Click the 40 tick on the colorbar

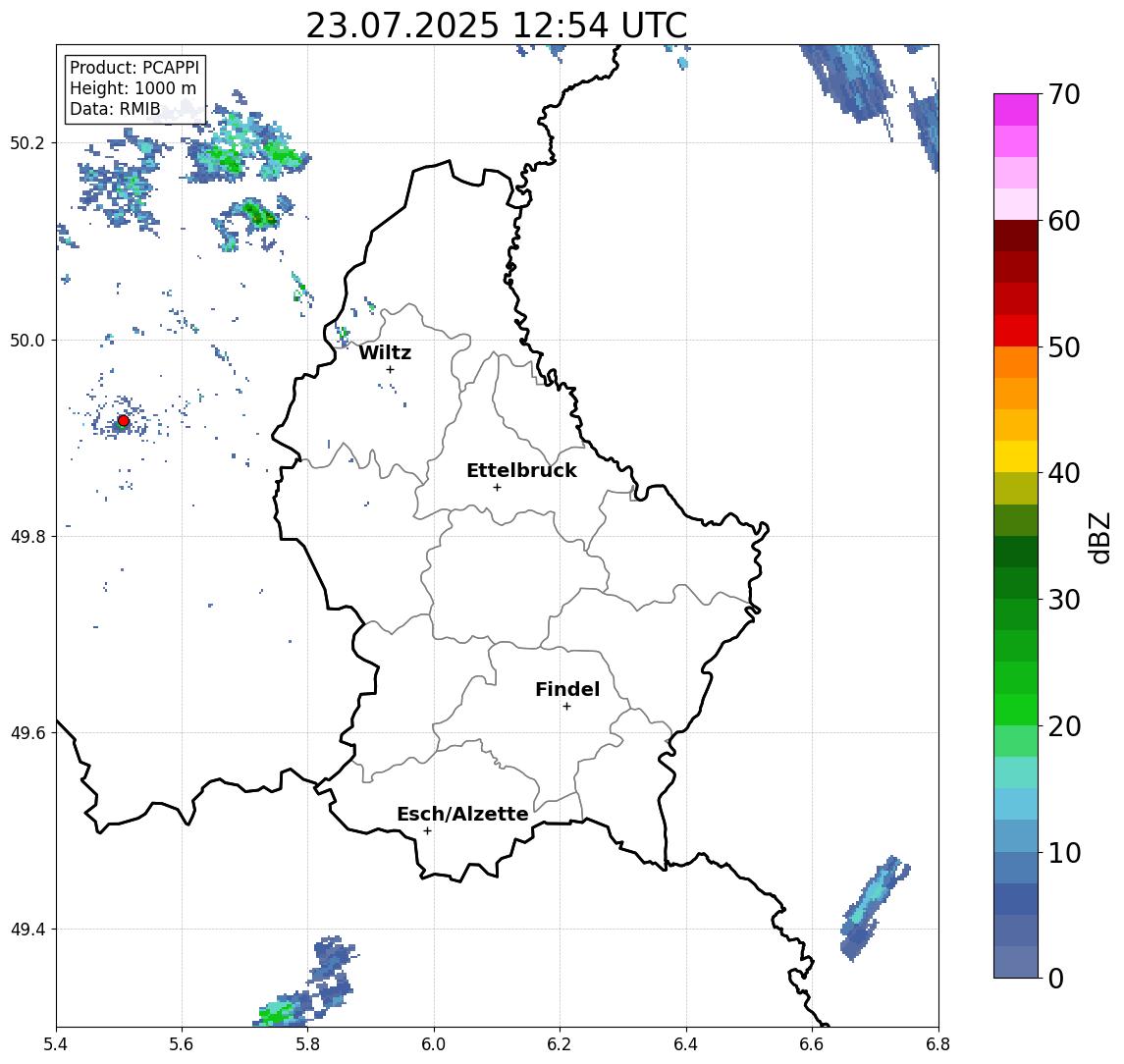1064,473
